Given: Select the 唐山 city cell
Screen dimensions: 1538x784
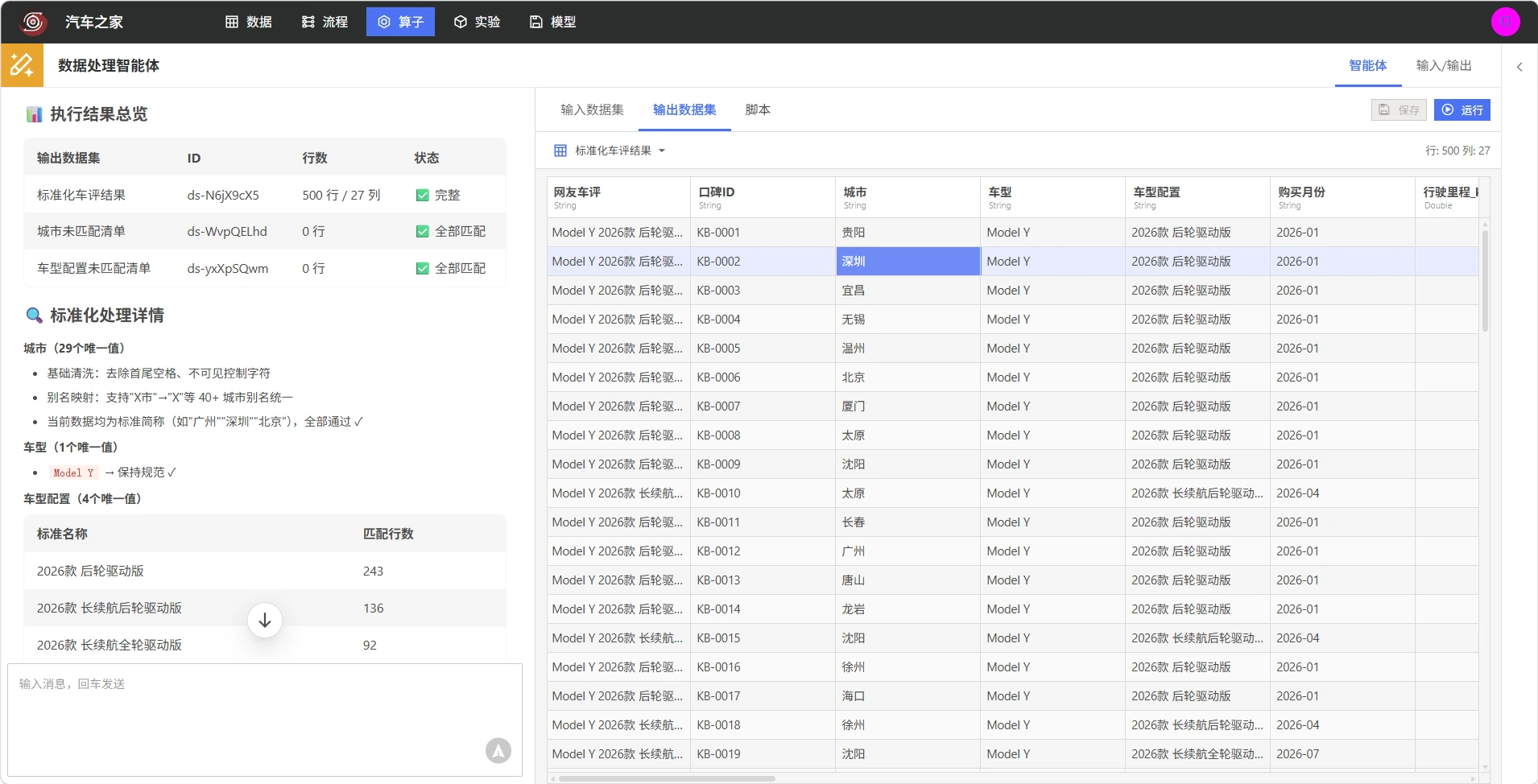Looking at the screenshot, I should [908, 580].
